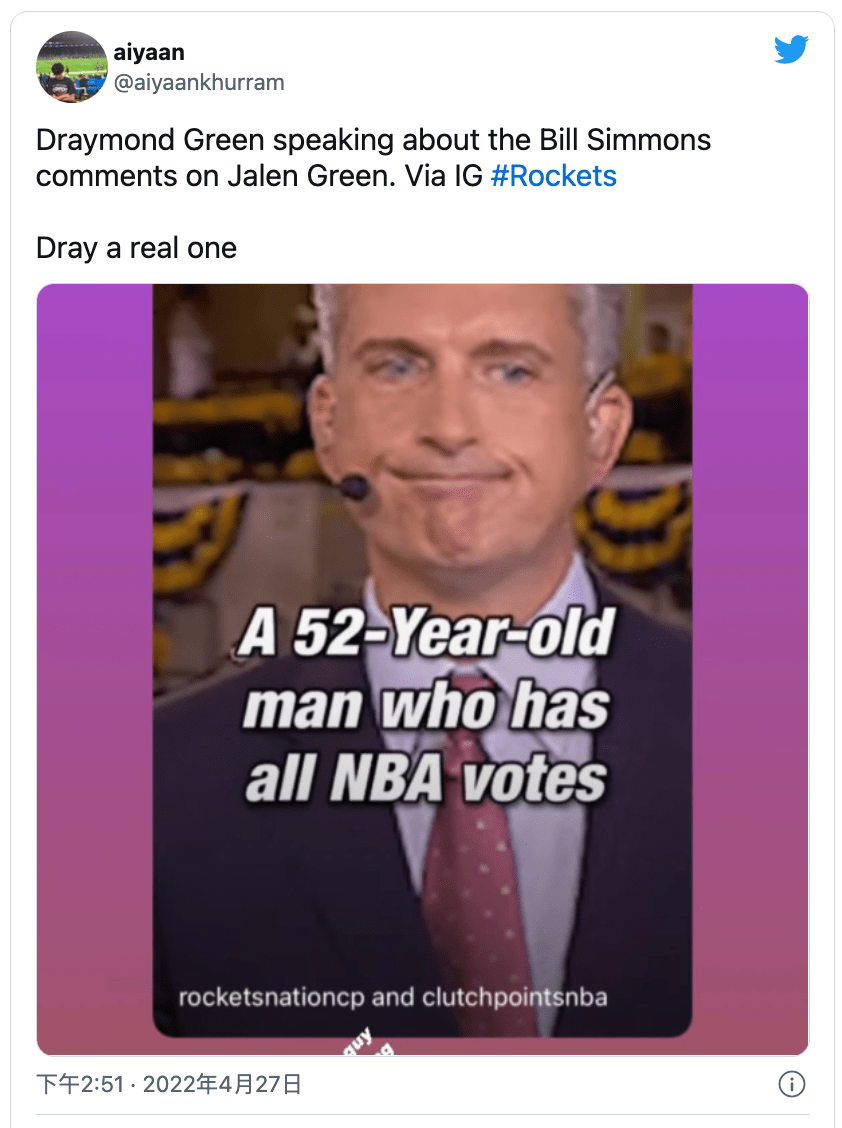Click the "A 52-Year-old" video caption line

(x=423, y=636)
